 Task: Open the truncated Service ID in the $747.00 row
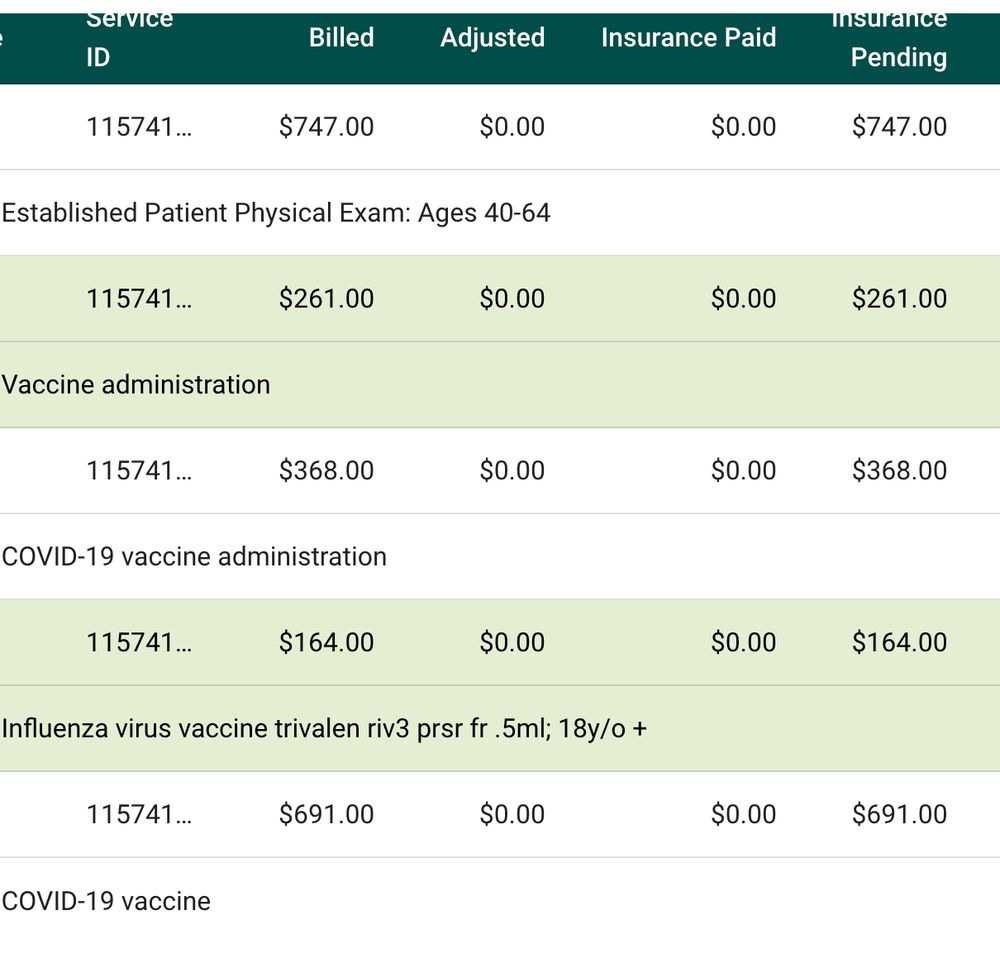(x=139, y=127)
